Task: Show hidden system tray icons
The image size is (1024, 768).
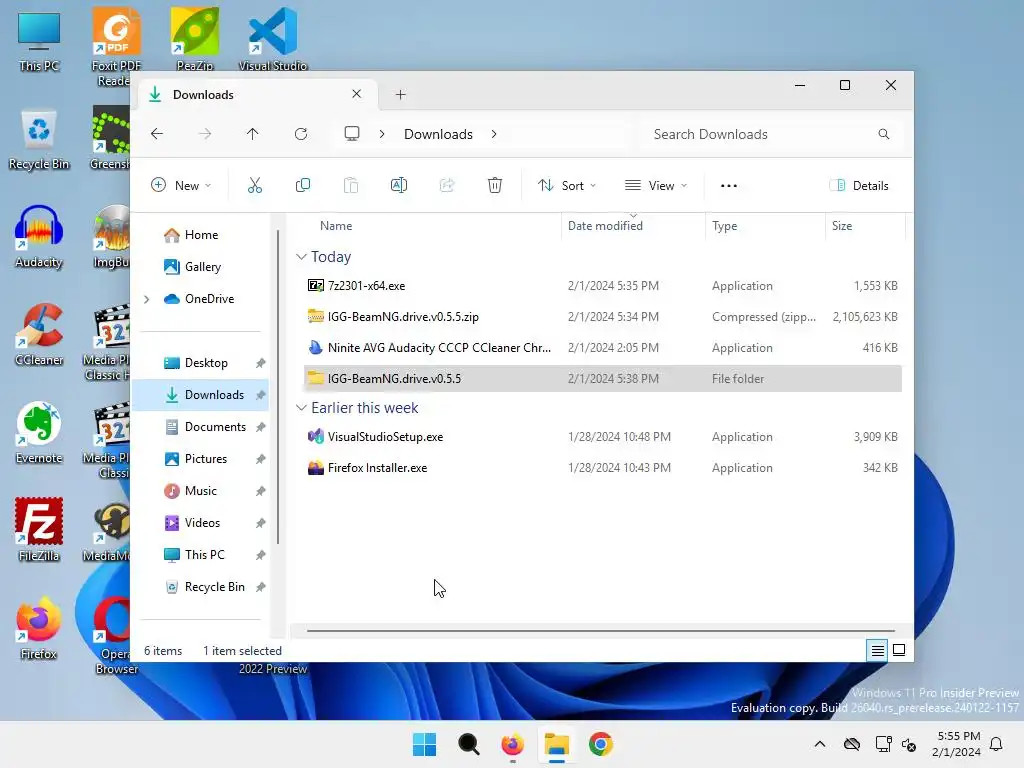Action: (820, 744)
